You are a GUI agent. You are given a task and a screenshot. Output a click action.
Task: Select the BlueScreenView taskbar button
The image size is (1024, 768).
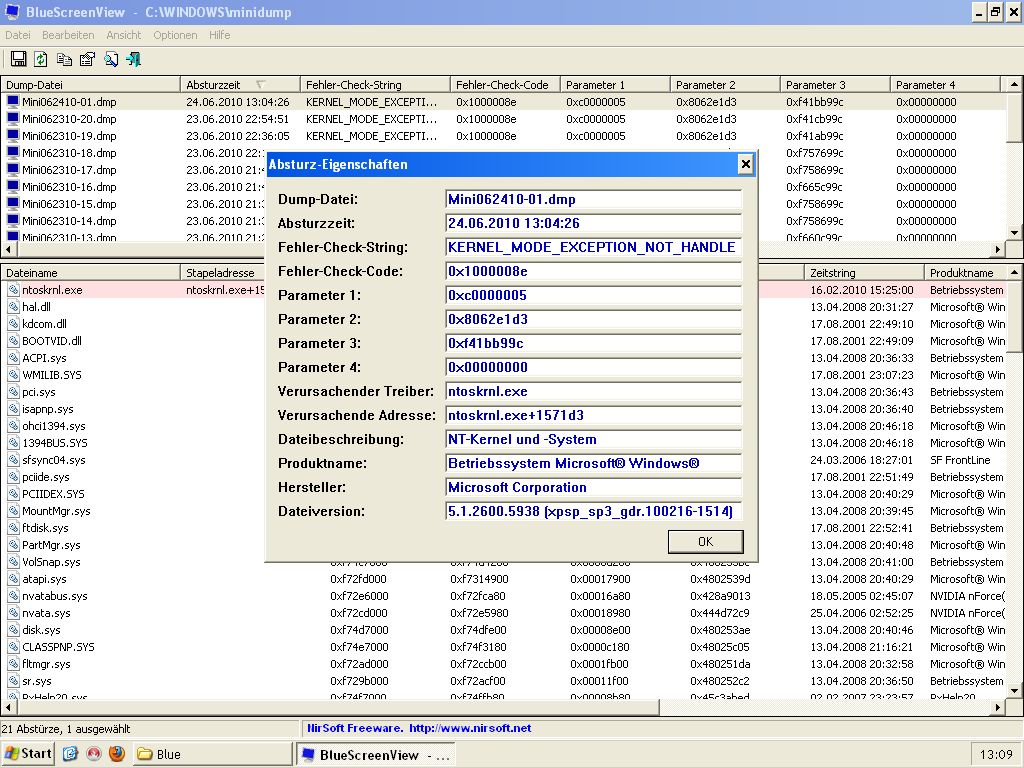pos(376,754)
